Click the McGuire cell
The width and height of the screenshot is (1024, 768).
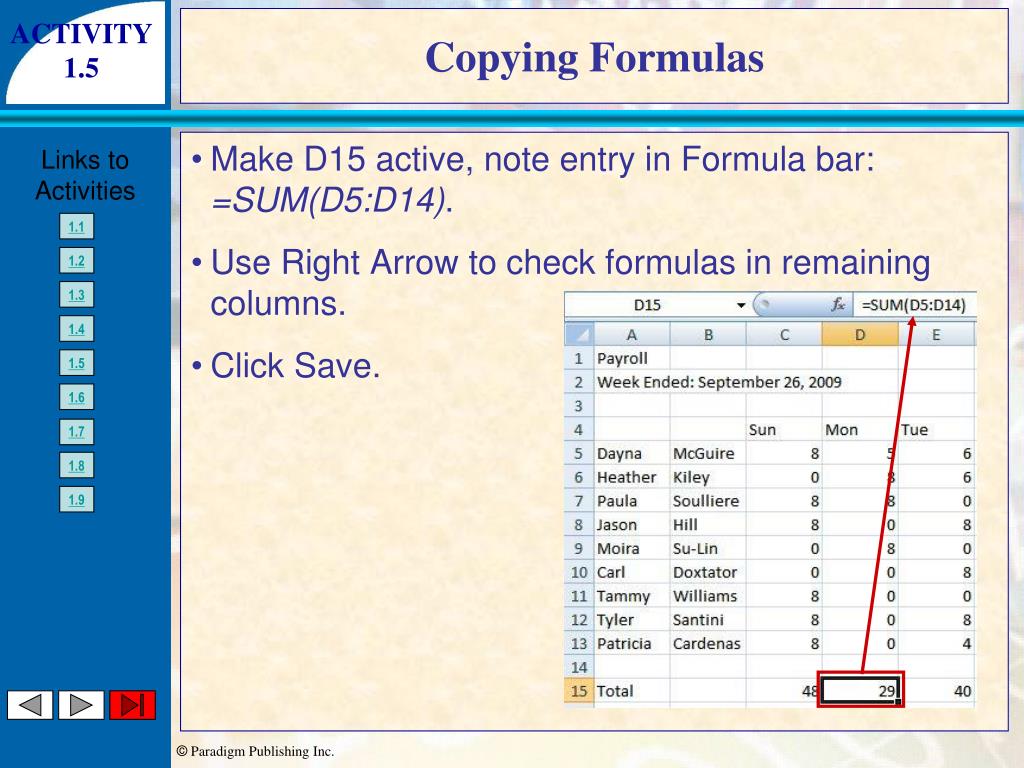[x=708, y=453]
